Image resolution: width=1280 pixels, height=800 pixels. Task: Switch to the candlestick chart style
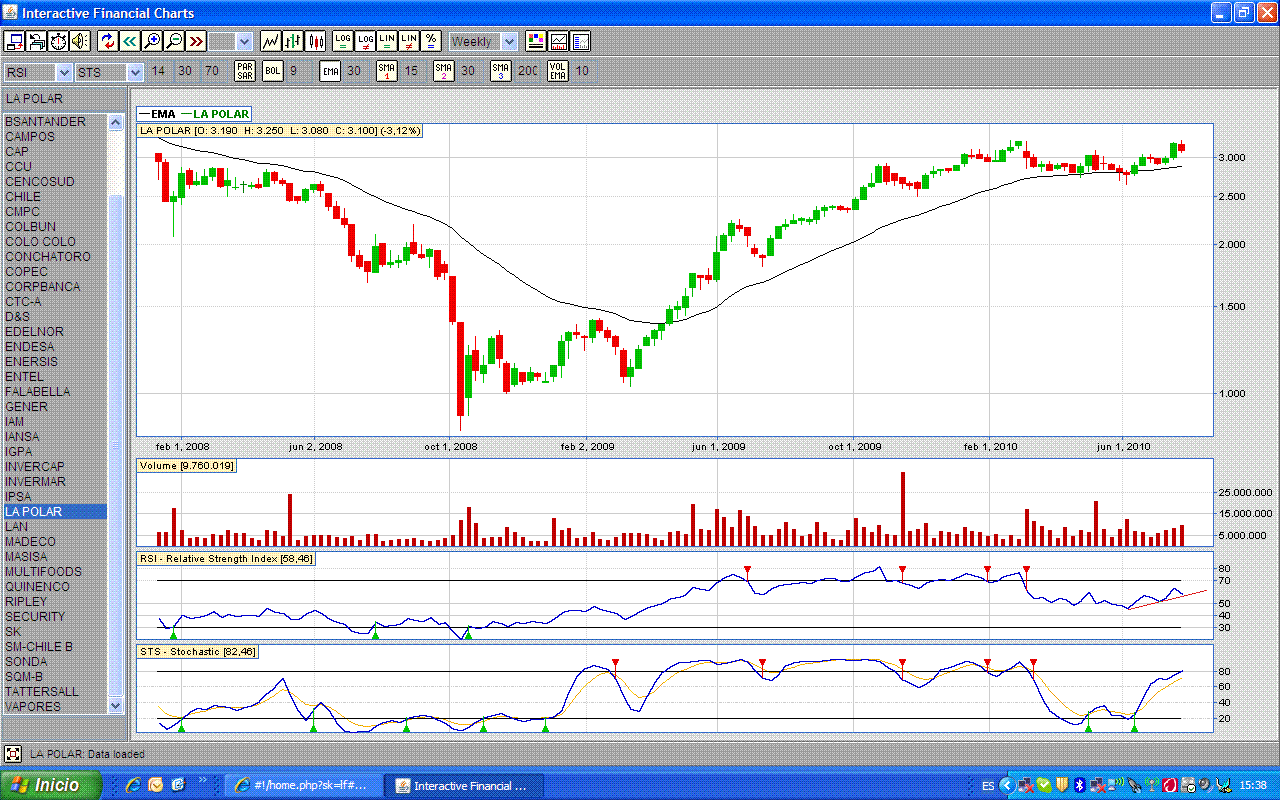[316, 41]
